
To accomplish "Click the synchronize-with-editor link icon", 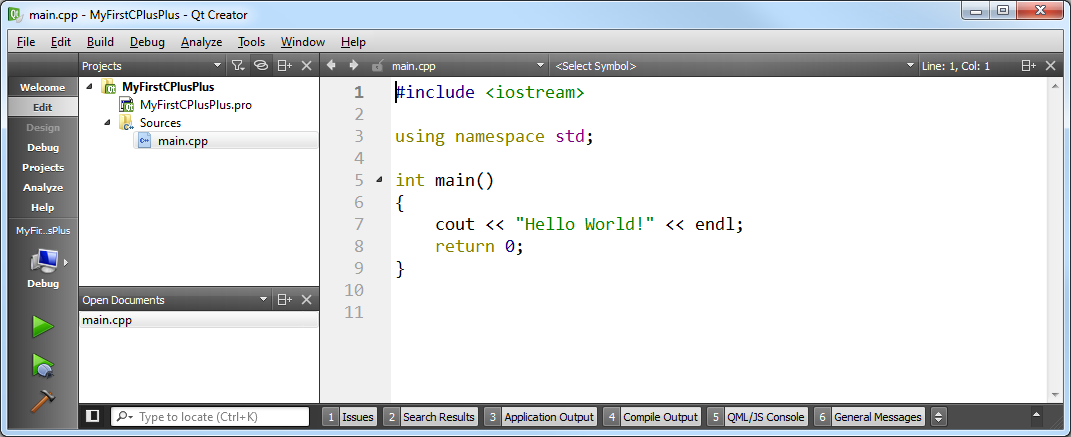I will (x=261, y=66).
